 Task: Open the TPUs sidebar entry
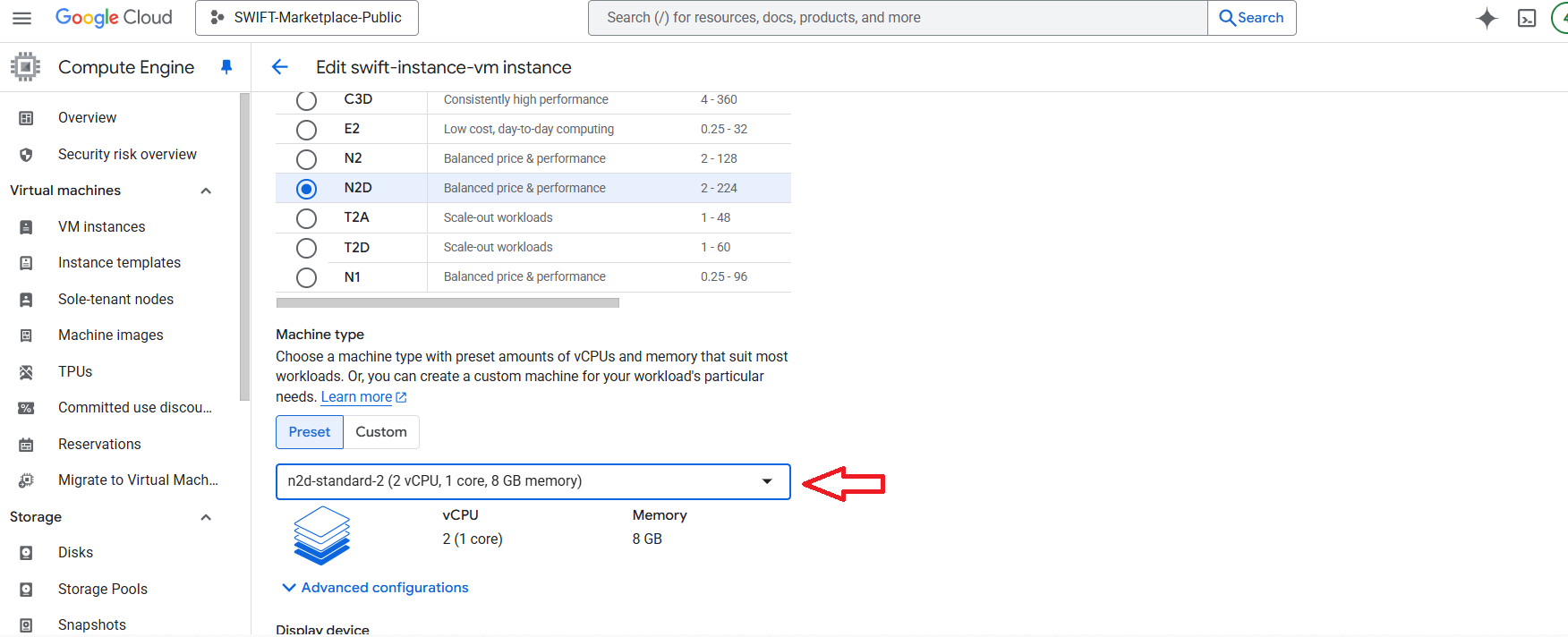(75, 372)
